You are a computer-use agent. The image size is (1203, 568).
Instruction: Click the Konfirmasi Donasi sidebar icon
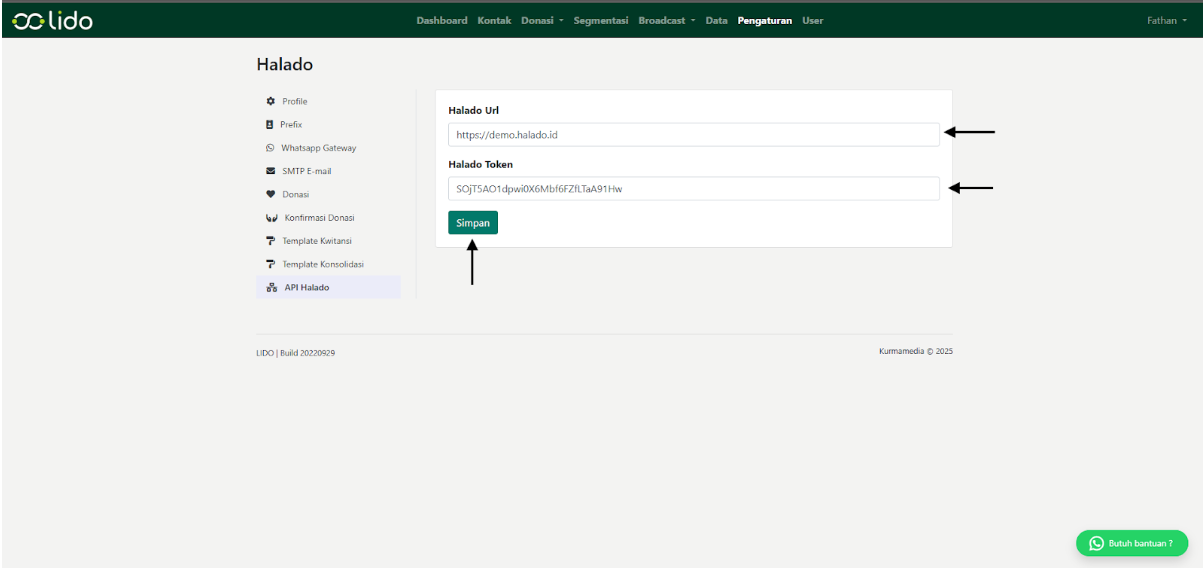[270, 218]
